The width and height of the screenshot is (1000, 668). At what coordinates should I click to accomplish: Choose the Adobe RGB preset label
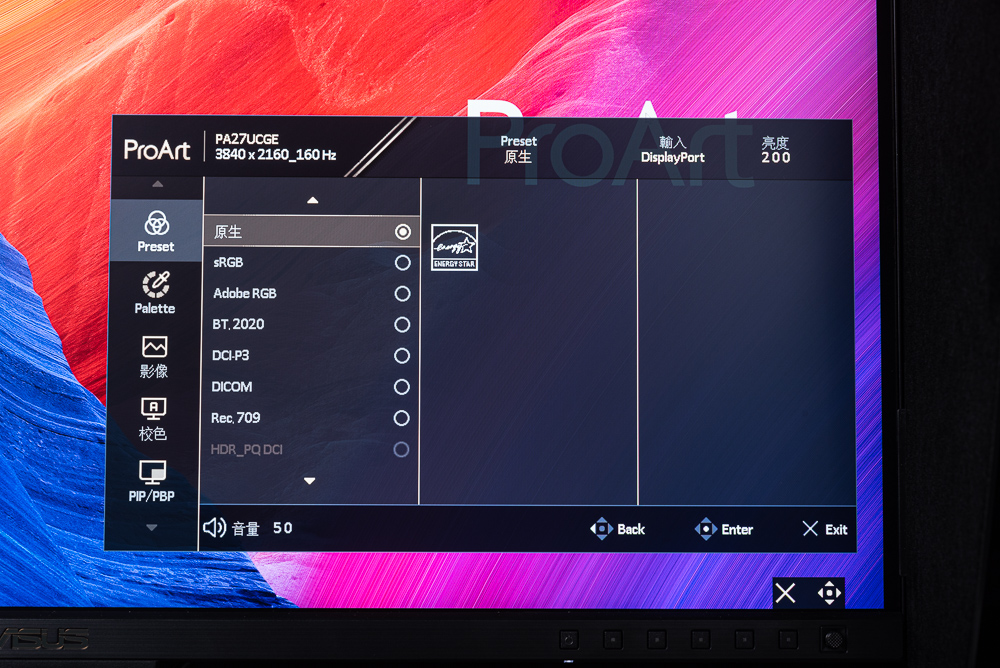[245, 293]
